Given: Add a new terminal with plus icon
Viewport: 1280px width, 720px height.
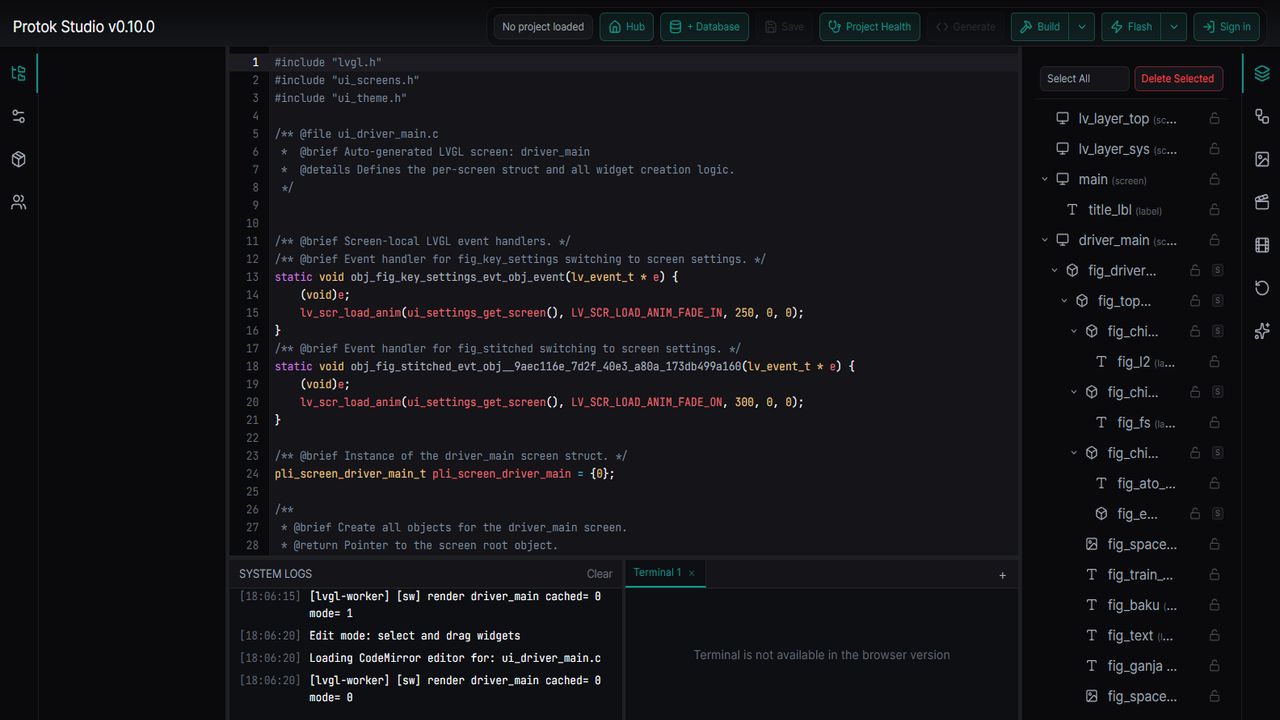Looking at the screenshot, I should click(x=1003, y=575).
